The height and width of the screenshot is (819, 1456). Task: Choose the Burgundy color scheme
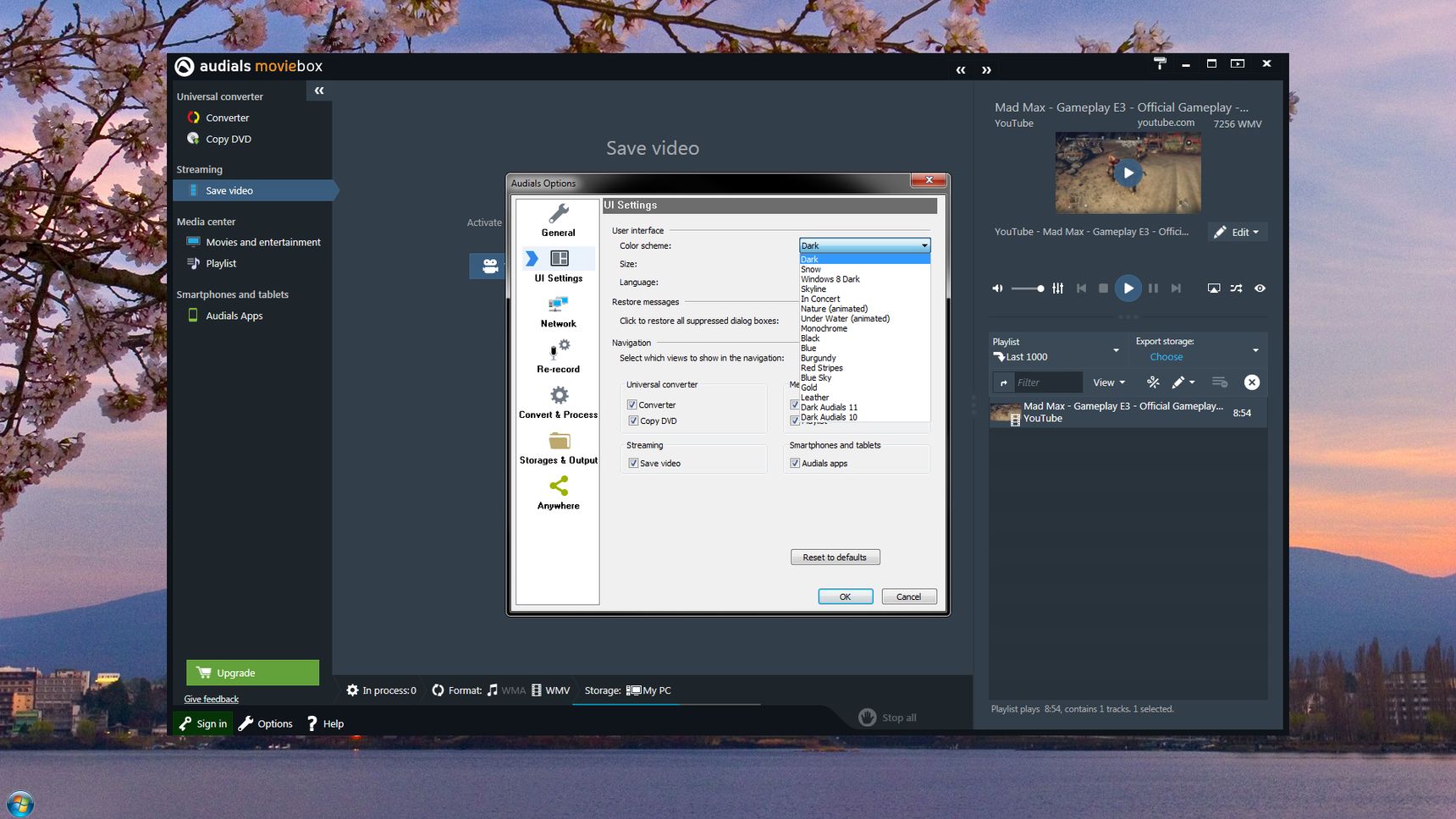point(864,358)
